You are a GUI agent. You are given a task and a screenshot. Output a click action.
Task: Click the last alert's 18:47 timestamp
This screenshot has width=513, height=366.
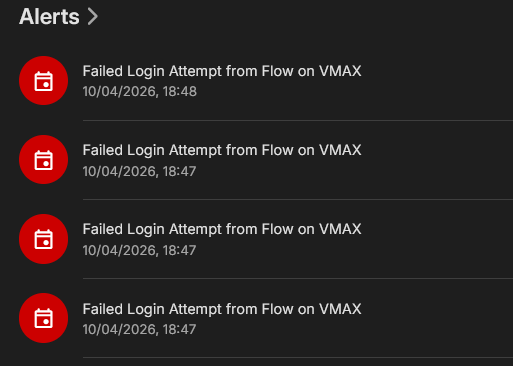point(139,329)
